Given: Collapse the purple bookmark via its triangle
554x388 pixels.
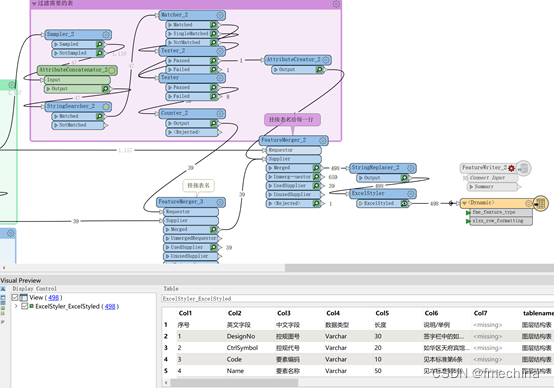Looking at the screenshot, I should click(x=34, y=4).
